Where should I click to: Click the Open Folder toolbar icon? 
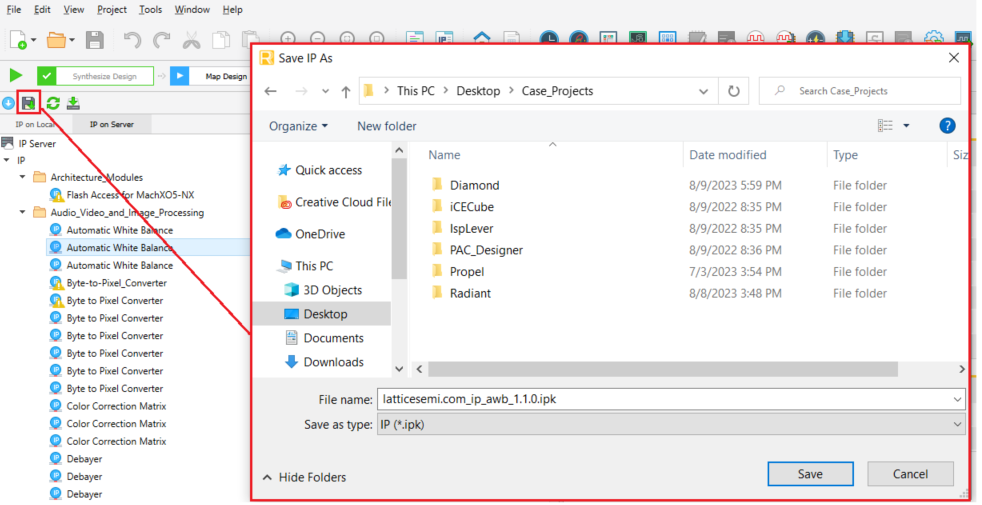(55, 40)
